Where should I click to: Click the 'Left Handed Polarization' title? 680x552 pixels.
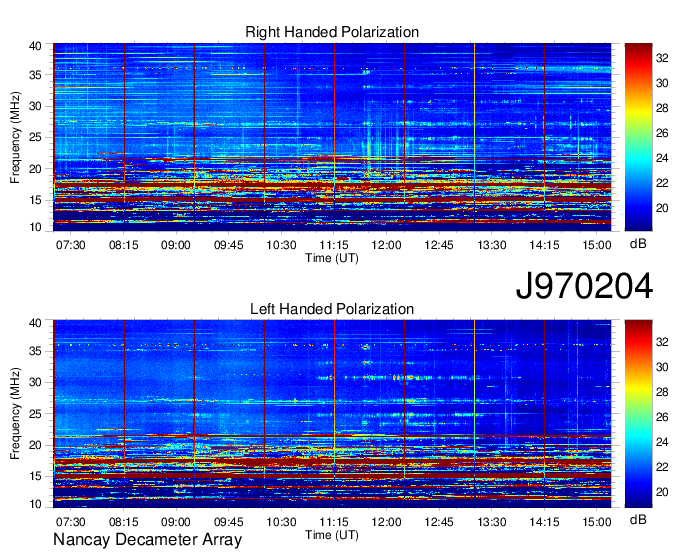(x=332, y=309)
